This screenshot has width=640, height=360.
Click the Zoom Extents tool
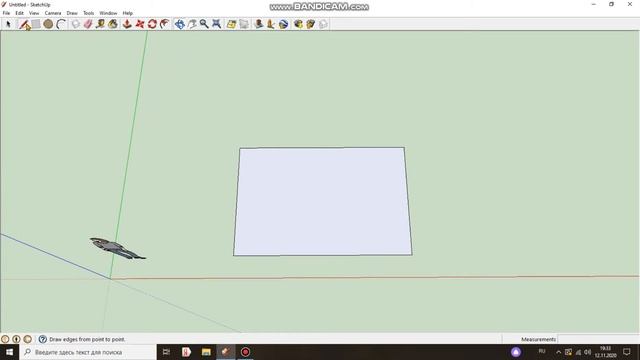(216, 24)
